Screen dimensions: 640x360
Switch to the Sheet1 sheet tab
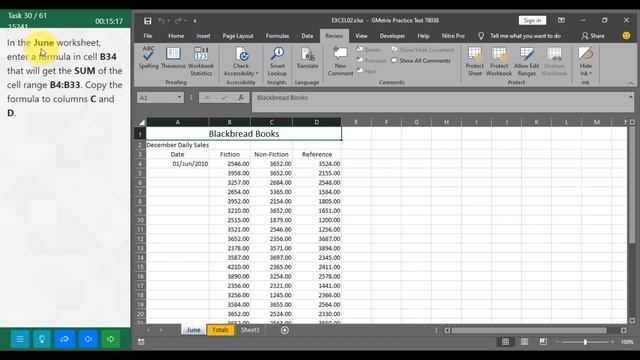250,330
